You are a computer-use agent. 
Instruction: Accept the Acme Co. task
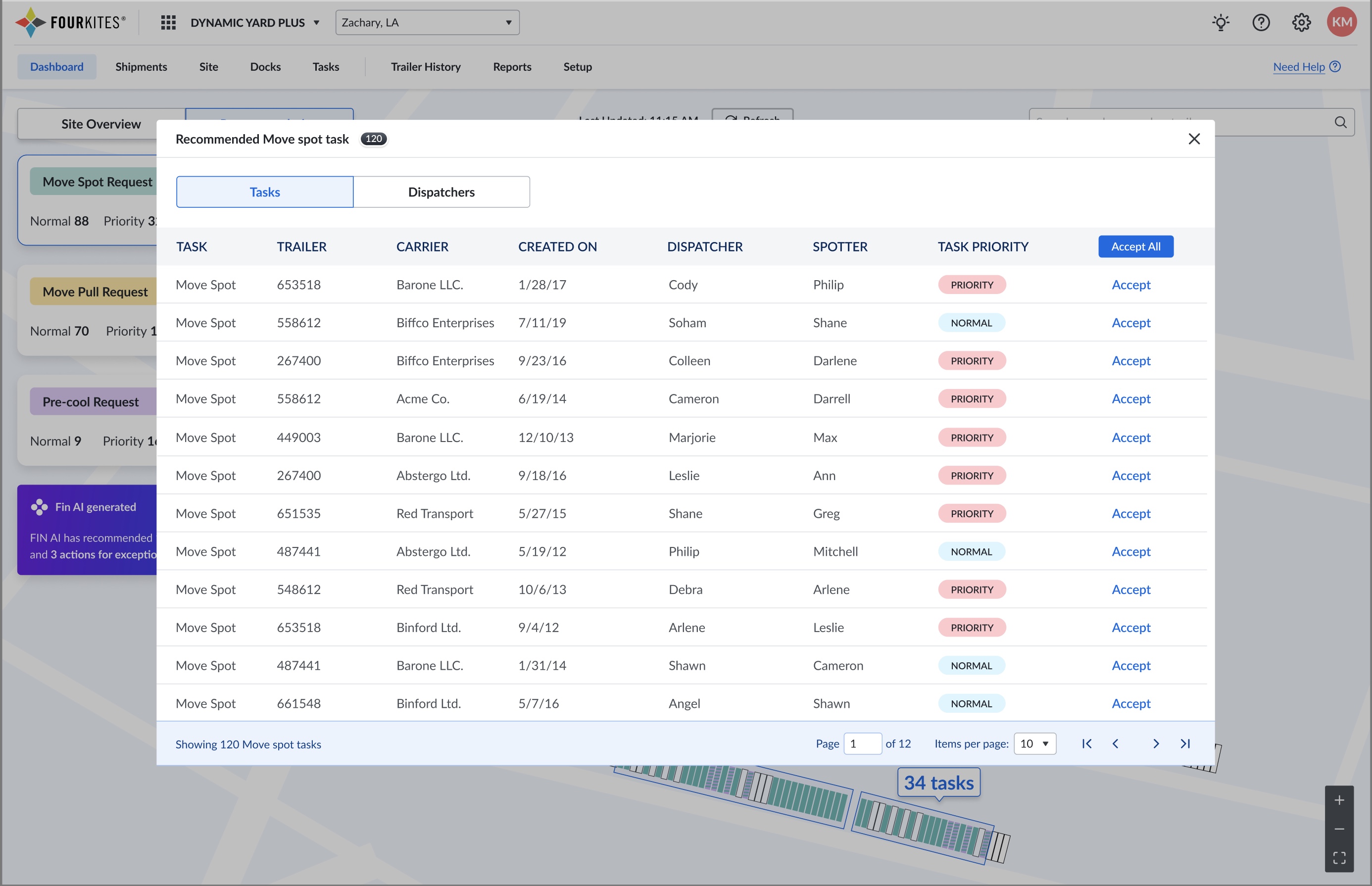pyautogui.click(x=1131, y=399)
